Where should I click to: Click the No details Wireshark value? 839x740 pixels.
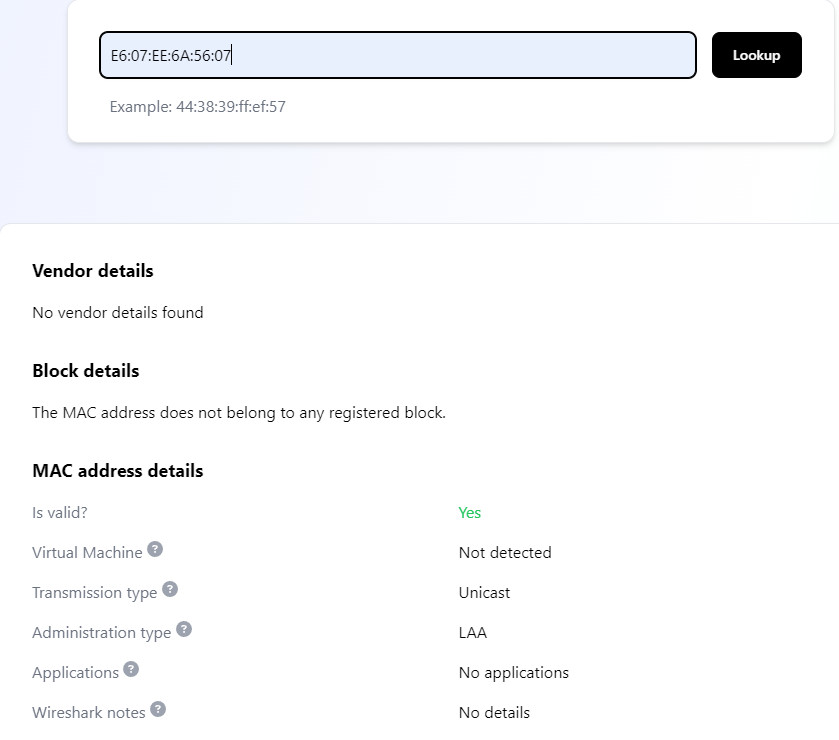point(494,713)
